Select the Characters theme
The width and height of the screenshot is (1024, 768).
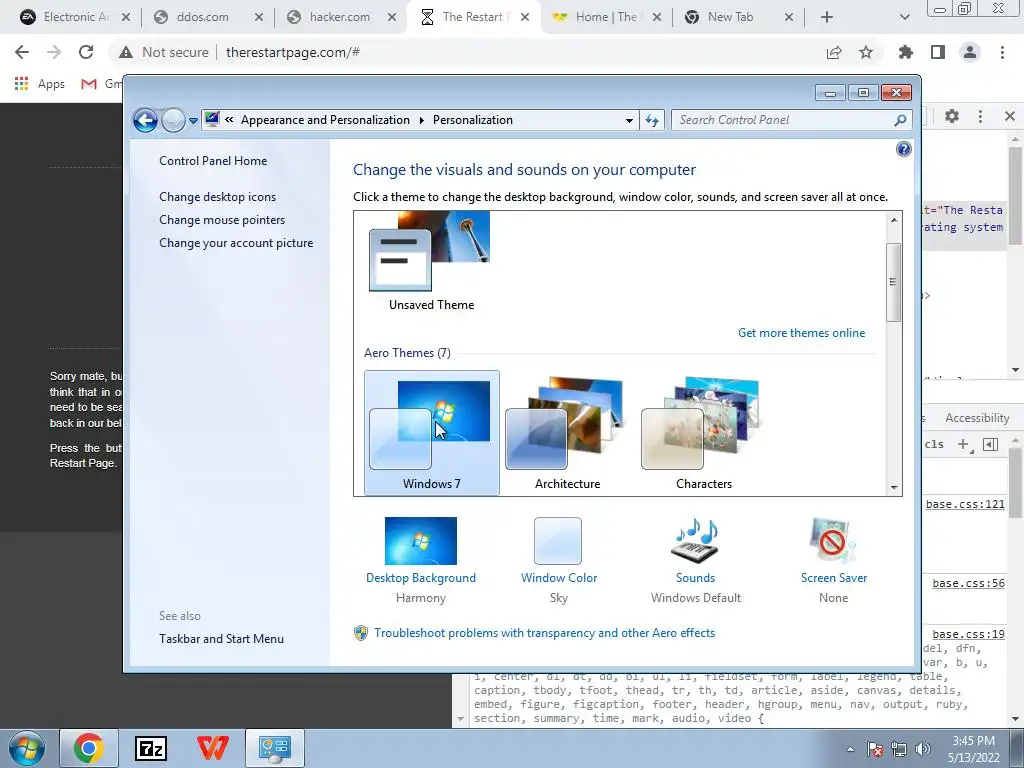click(x=703, y=433)
